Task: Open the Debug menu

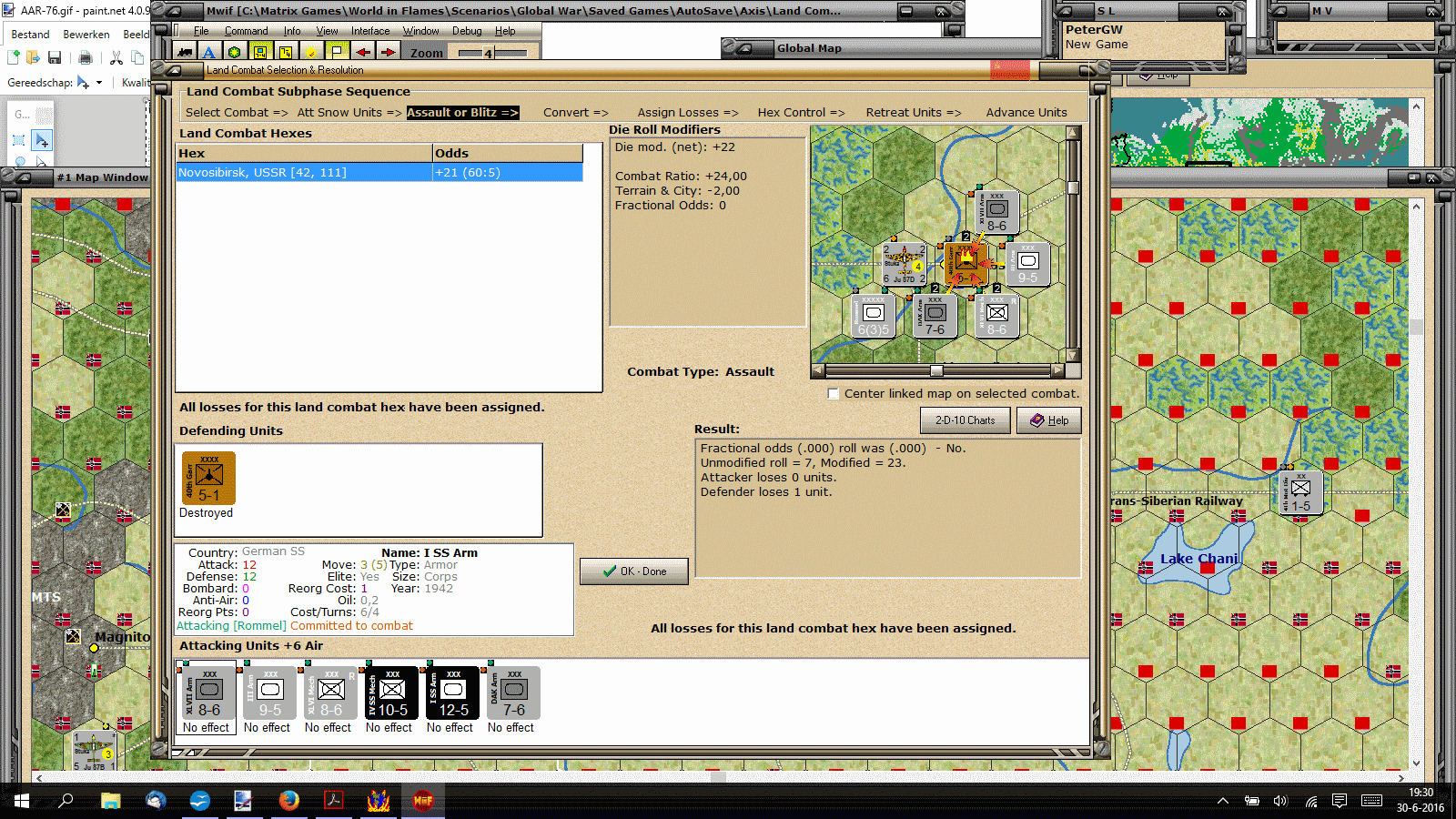Action: pos(467,31)
